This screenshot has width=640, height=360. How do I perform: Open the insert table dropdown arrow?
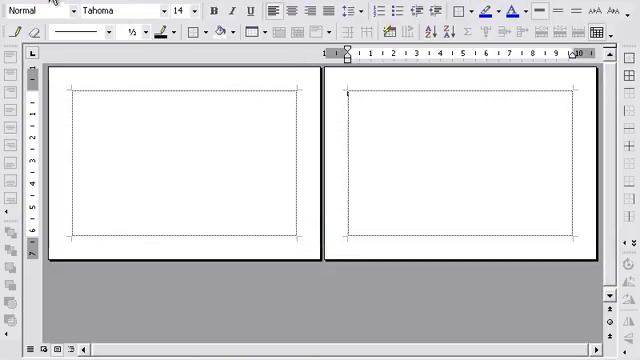(265, 32)
